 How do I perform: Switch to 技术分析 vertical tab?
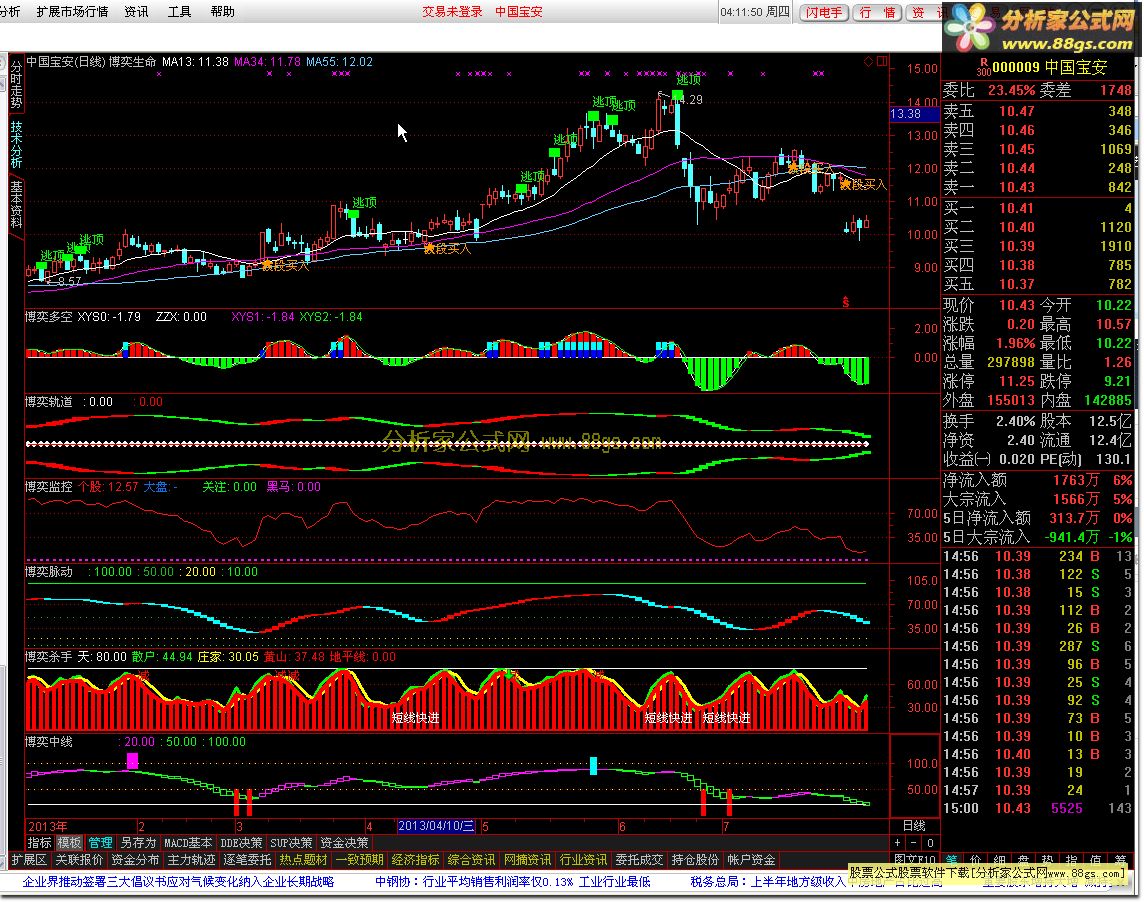pyautogui.click(x=16, y=144)
